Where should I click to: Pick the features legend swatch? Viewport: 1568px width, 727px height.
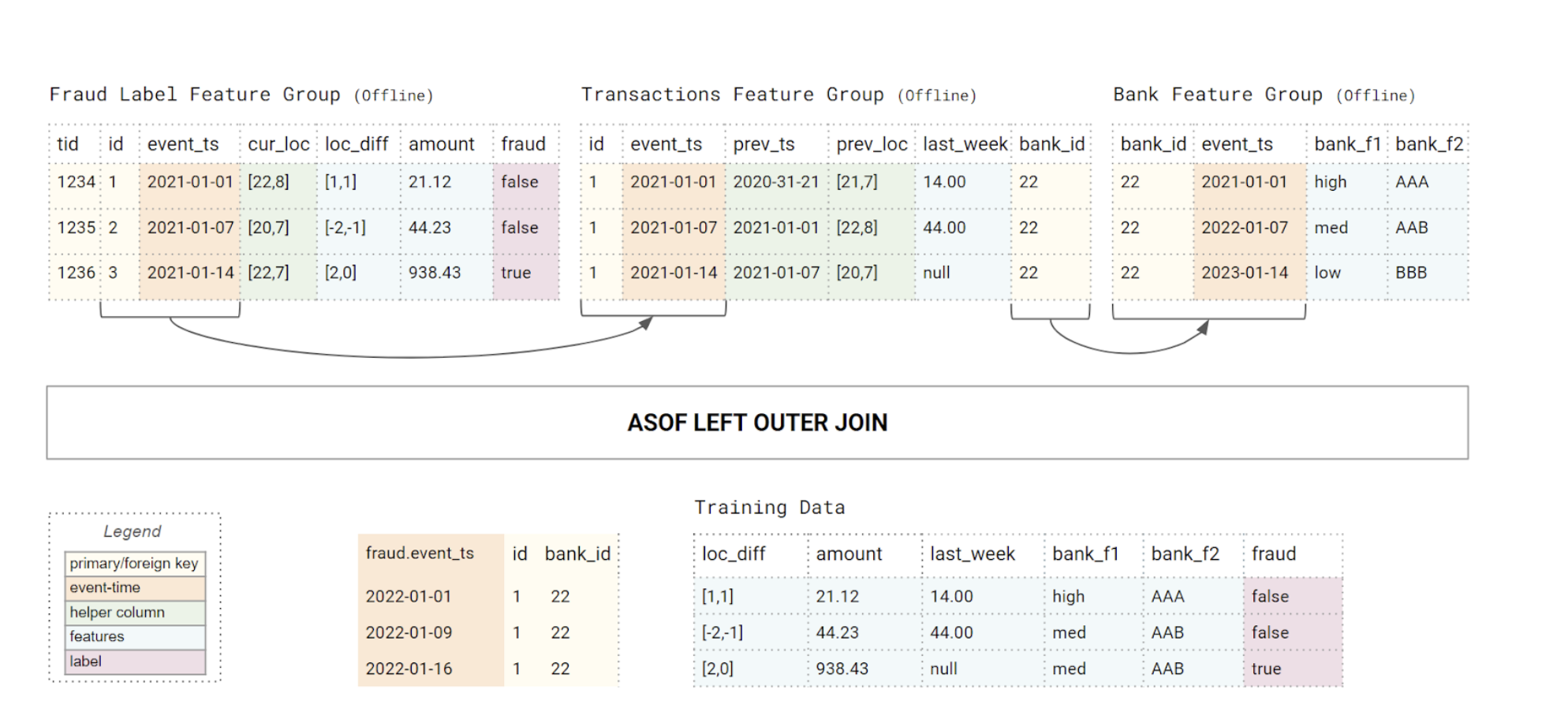point(134,637)
